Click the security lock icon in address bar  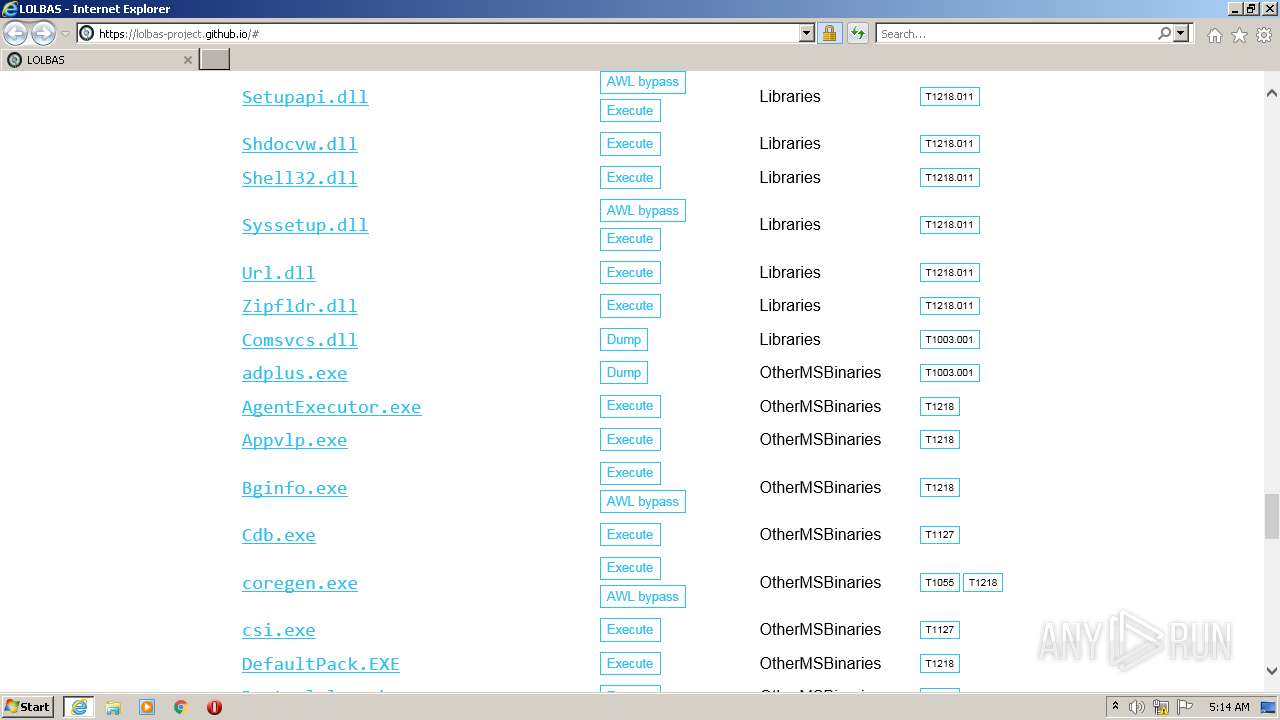click(829, 33)
